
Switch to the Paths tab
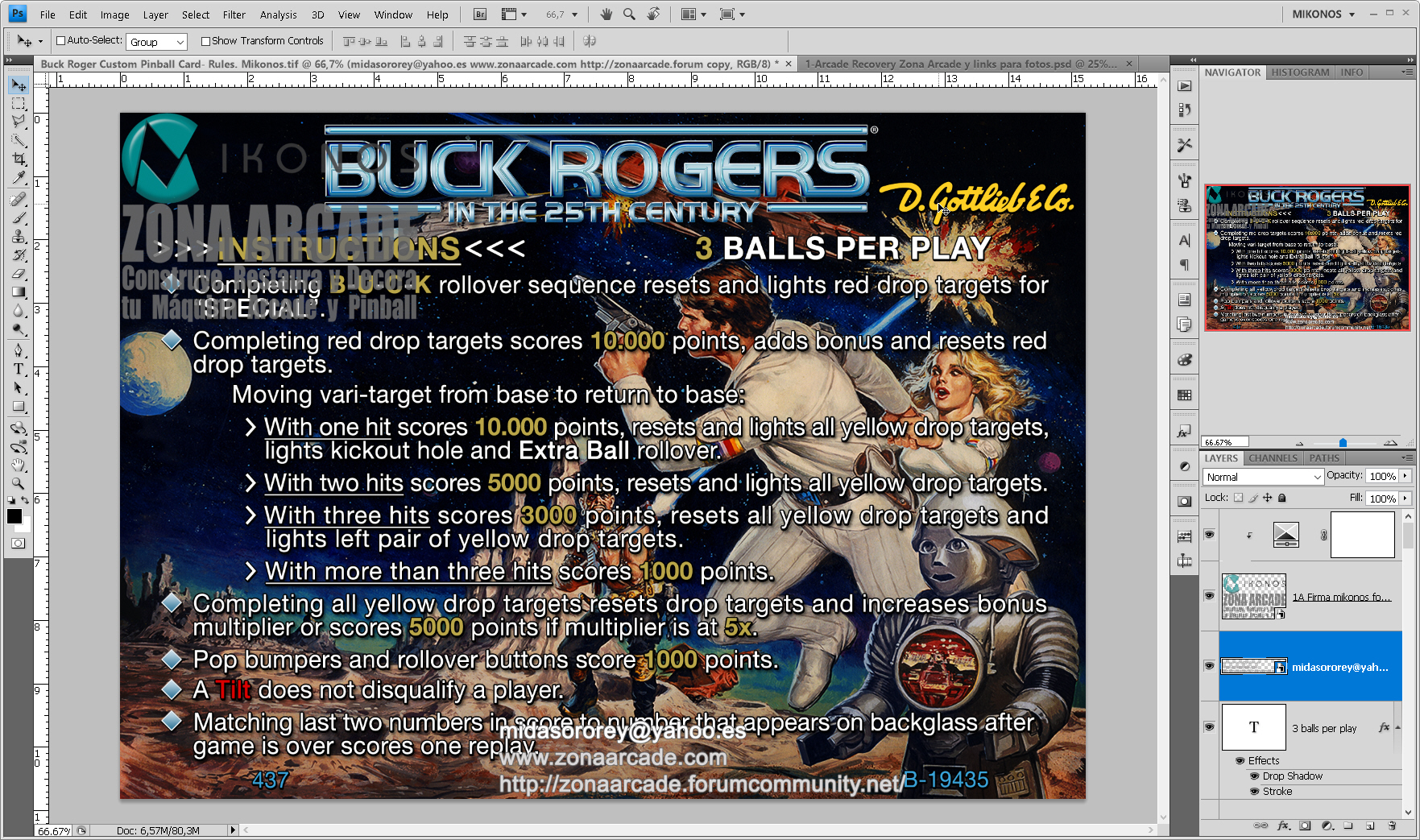click(x=1324, y=458)
